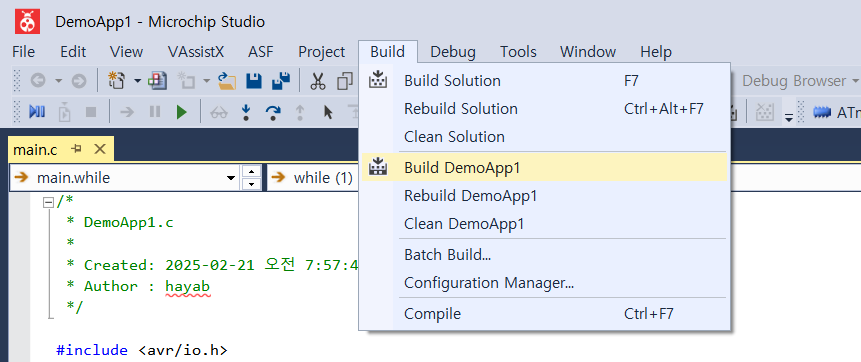The height and width of the screenshot is (362, 861).
Task: Close the open Build menu
Action: coord(388,52)
